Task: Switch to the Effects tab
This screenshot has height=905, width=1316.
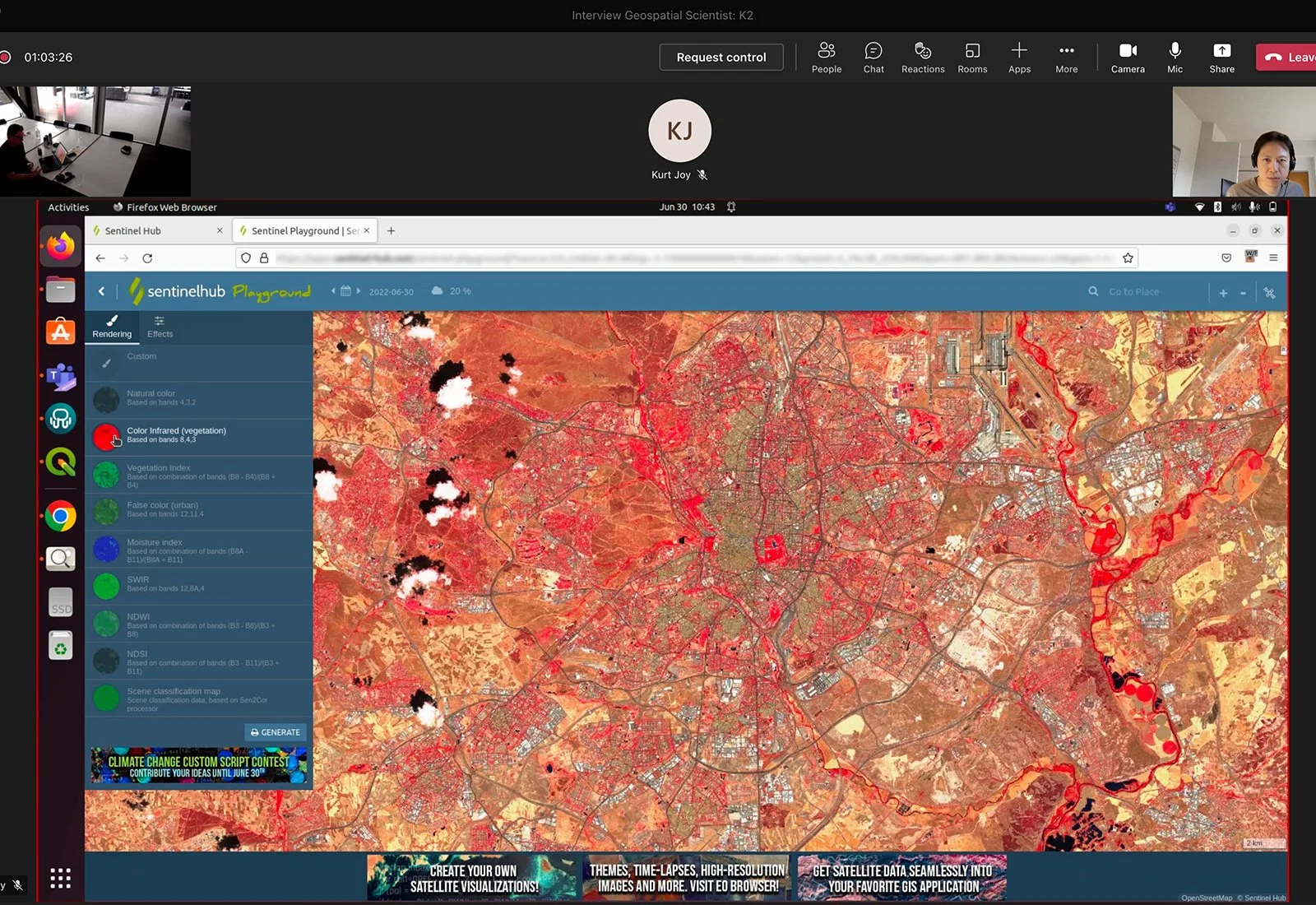Action: click(x=159, y=327)
